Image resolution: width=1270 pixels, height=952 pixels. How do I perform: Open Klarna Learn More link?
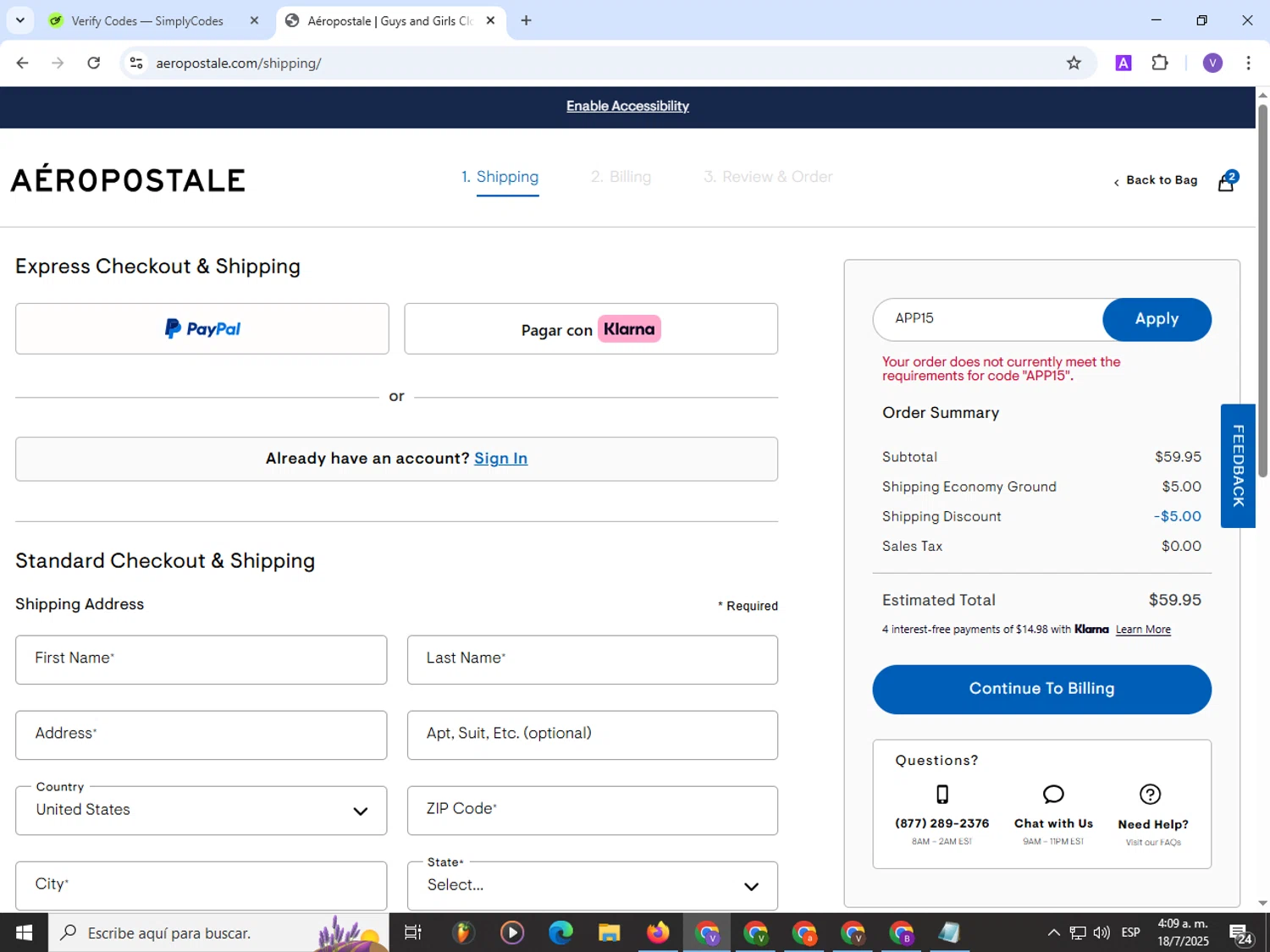point(1143,630)
